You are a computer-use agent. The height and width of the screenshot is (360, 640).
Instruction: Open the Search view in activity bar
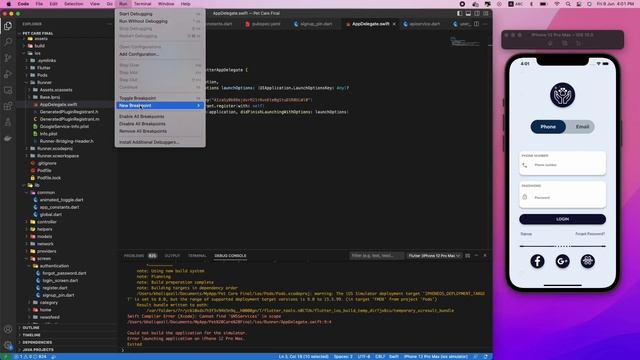pyautogui.click(x=8, y=42)
